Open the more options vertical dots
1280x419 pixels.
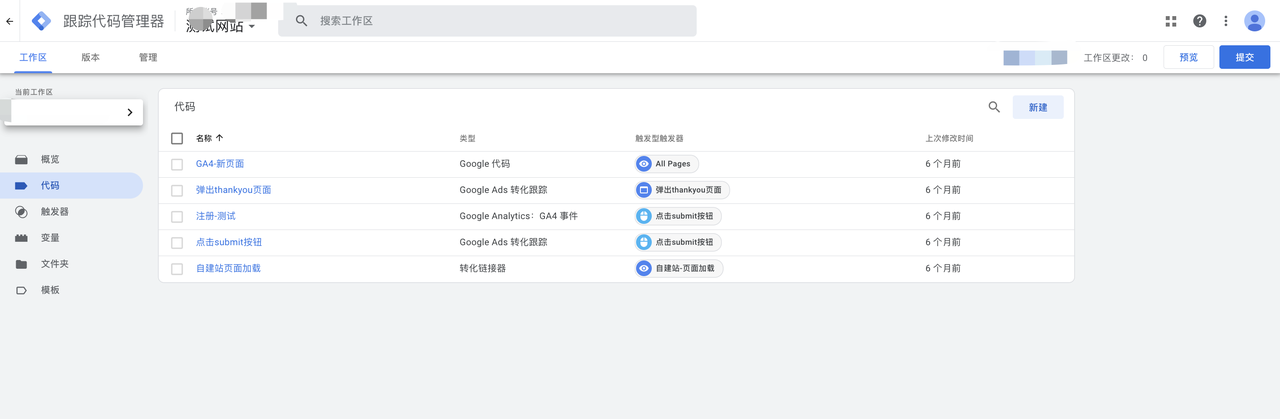coord(1226,21)
